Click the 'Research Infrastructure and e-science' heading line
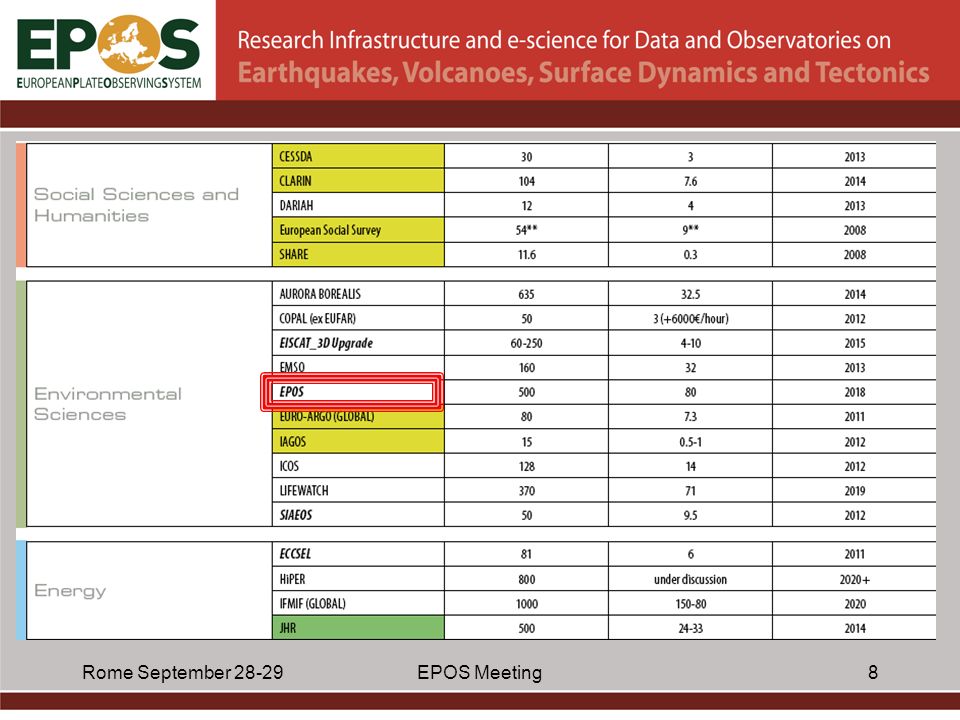Image resolution: width=960 pixels, height=720 pixels. pos(564,40)
